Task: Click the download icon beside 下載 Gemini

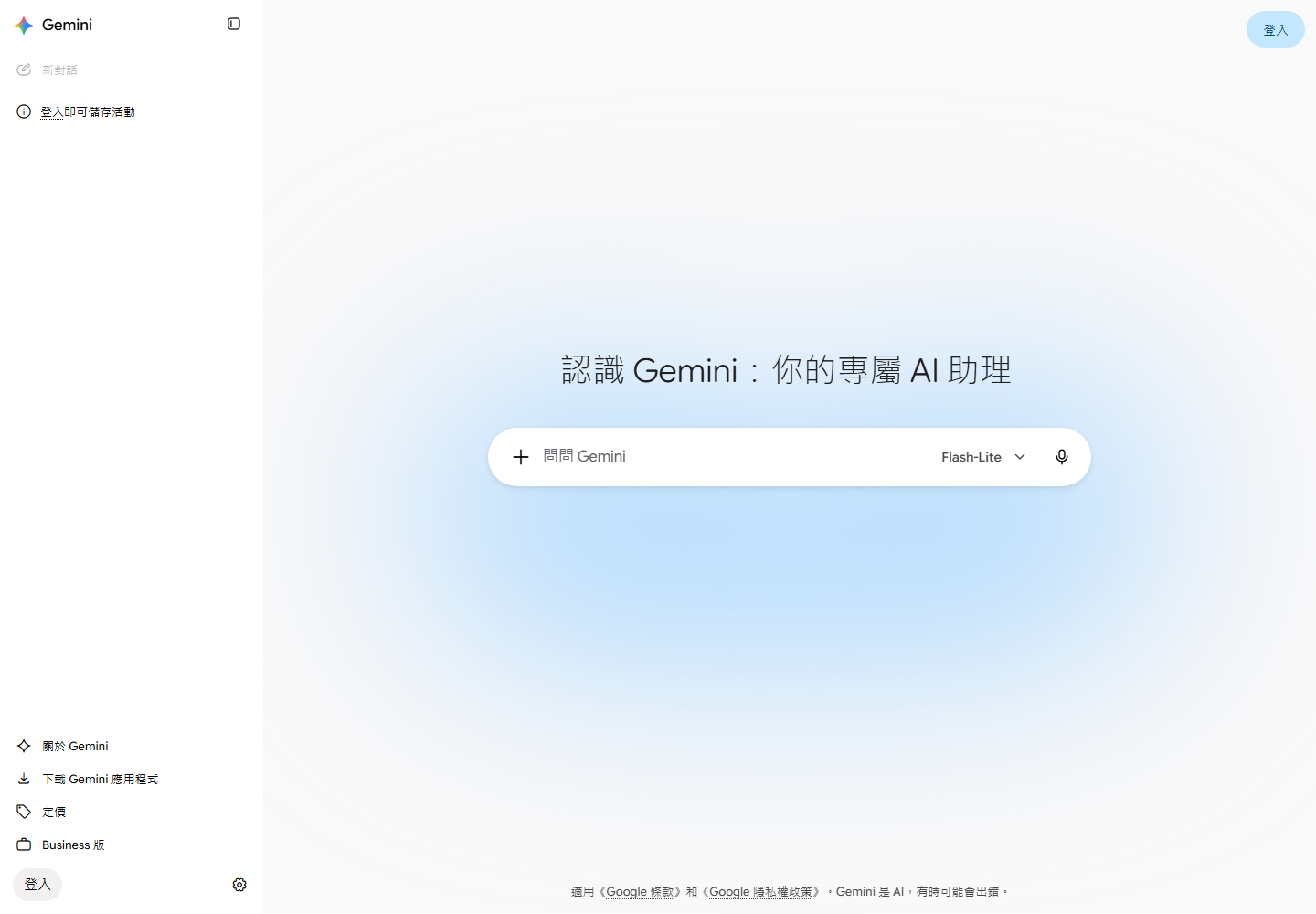Action: [24, 779]
